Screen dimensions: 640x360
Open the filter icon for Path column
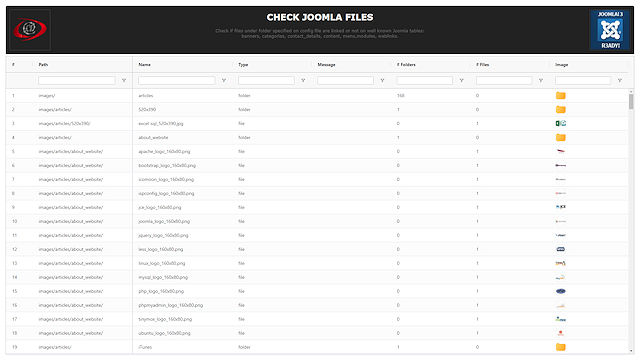click(124, 81)
